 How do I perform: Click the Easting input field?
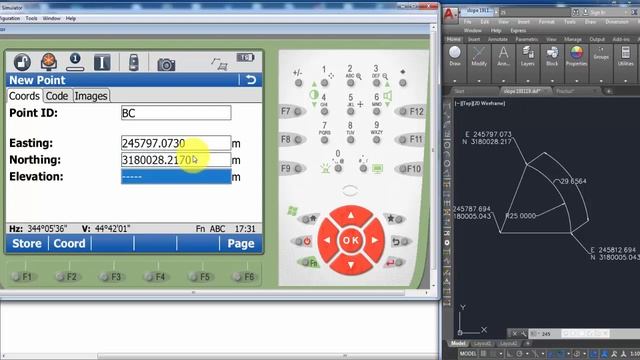(176, 143)
